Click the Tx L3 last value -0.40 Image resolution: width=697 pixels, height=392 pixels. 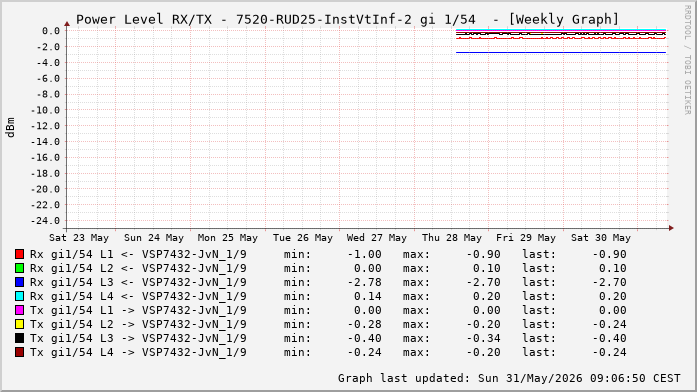(609, 338)
